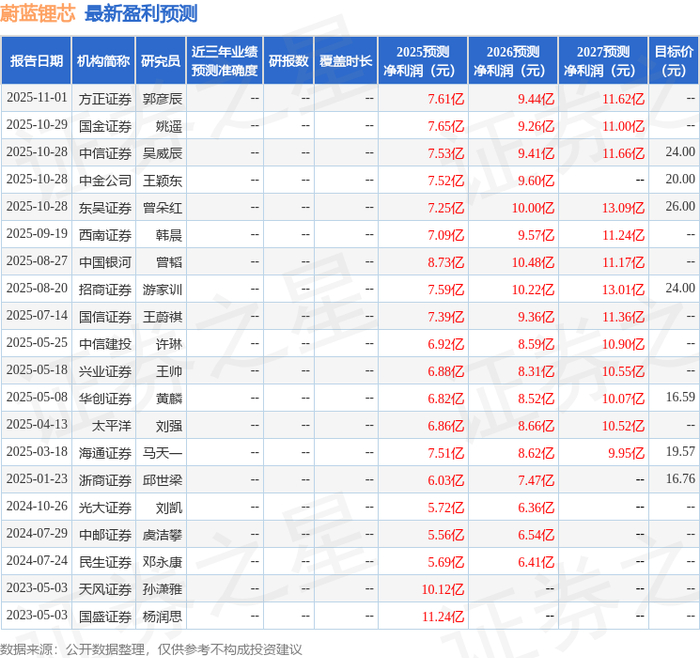The image size is (700, 658).
Task: Click target price 19.57
Action: tap(680, 451)
